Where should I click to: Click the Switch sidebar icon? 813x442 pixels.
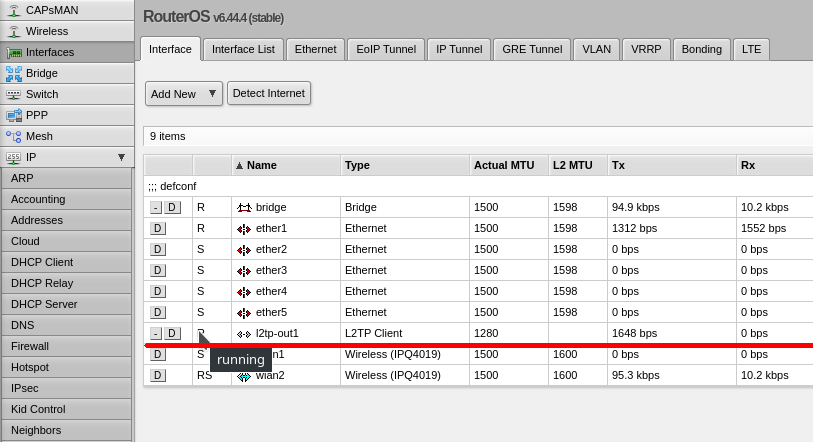[14, 94]
